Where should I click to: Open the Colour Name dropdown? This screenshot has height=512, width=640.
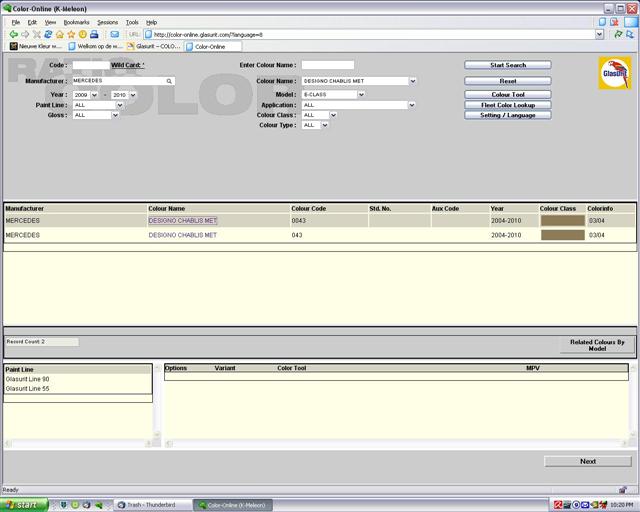[413, 81]
